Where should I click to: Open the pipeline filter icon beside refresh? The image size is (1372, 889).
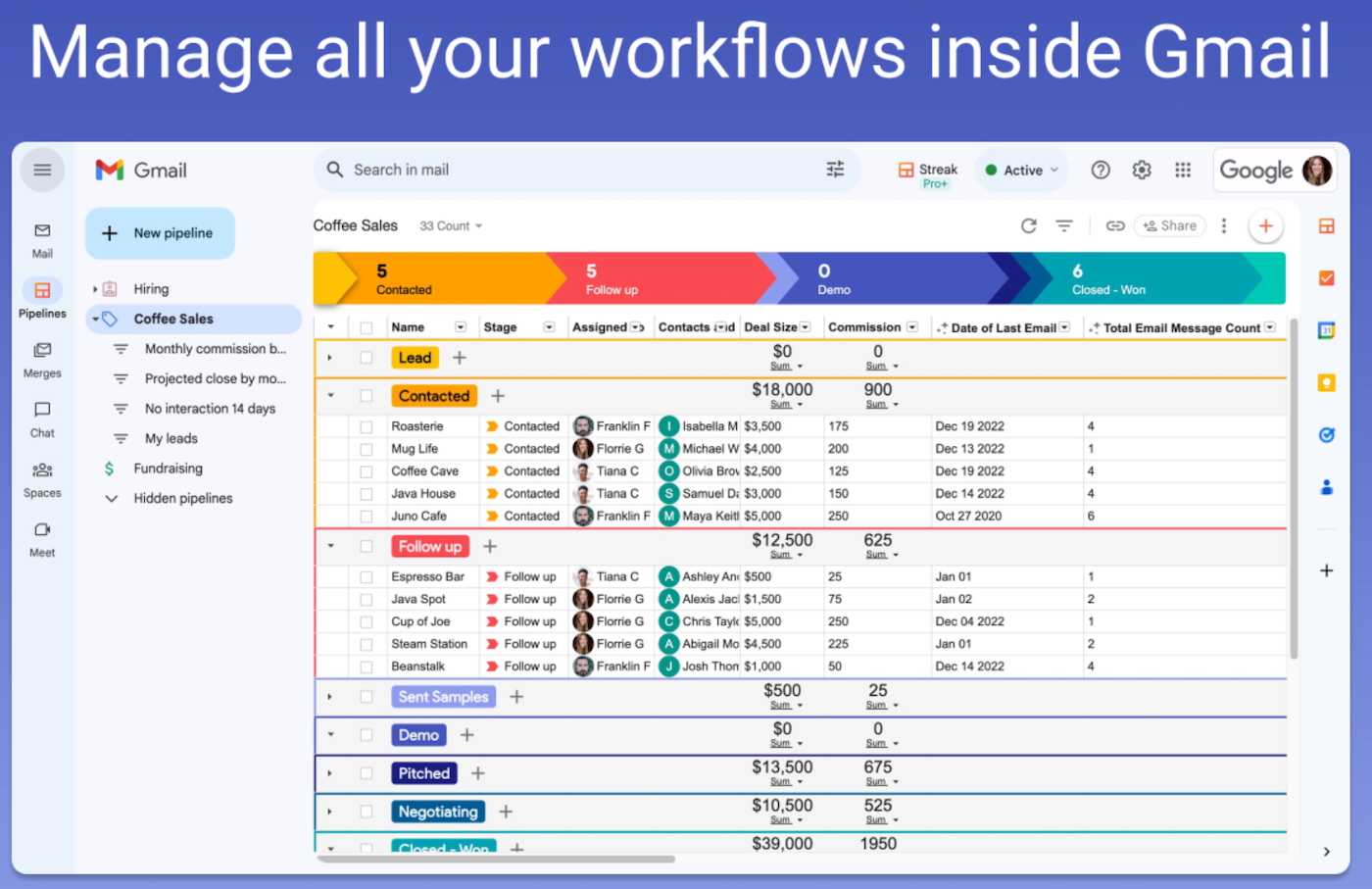(x=1064, y=226)
